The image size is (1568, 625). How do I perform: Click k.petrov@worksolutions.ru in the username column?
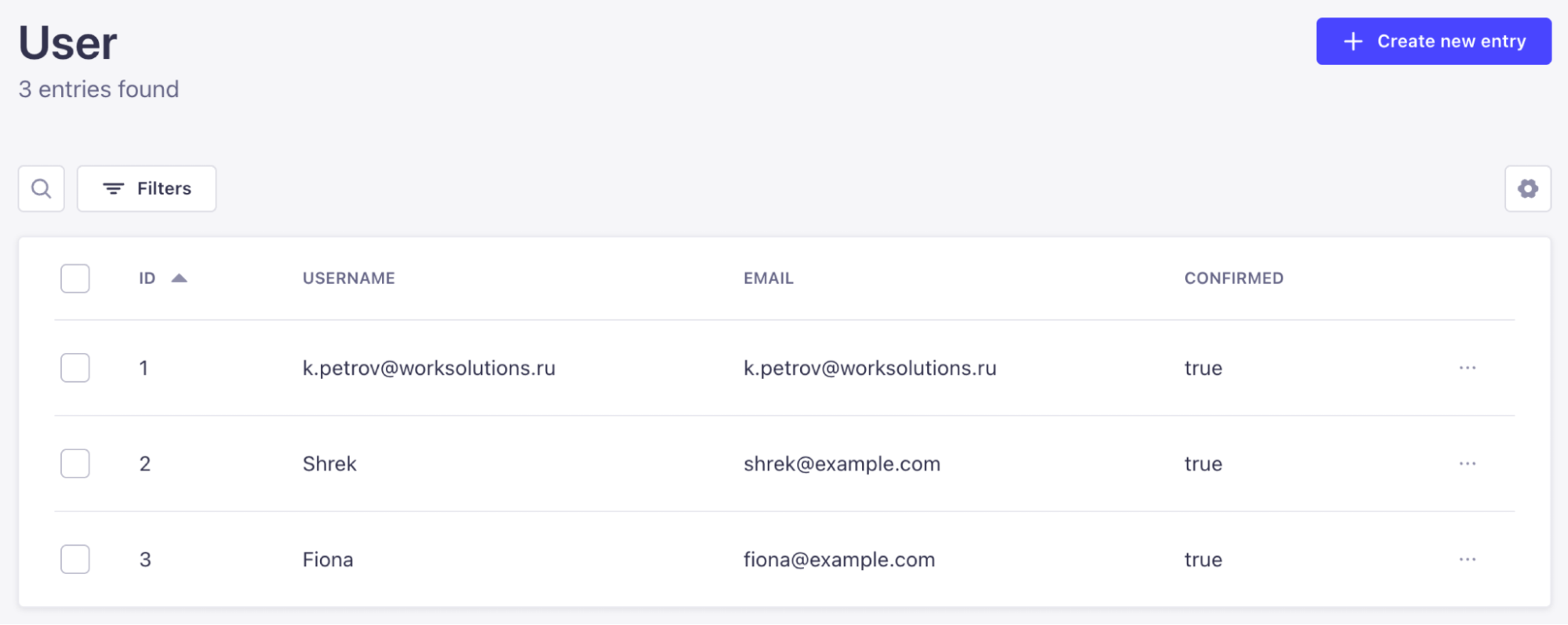pyautogui.click(x=428, y=368)
